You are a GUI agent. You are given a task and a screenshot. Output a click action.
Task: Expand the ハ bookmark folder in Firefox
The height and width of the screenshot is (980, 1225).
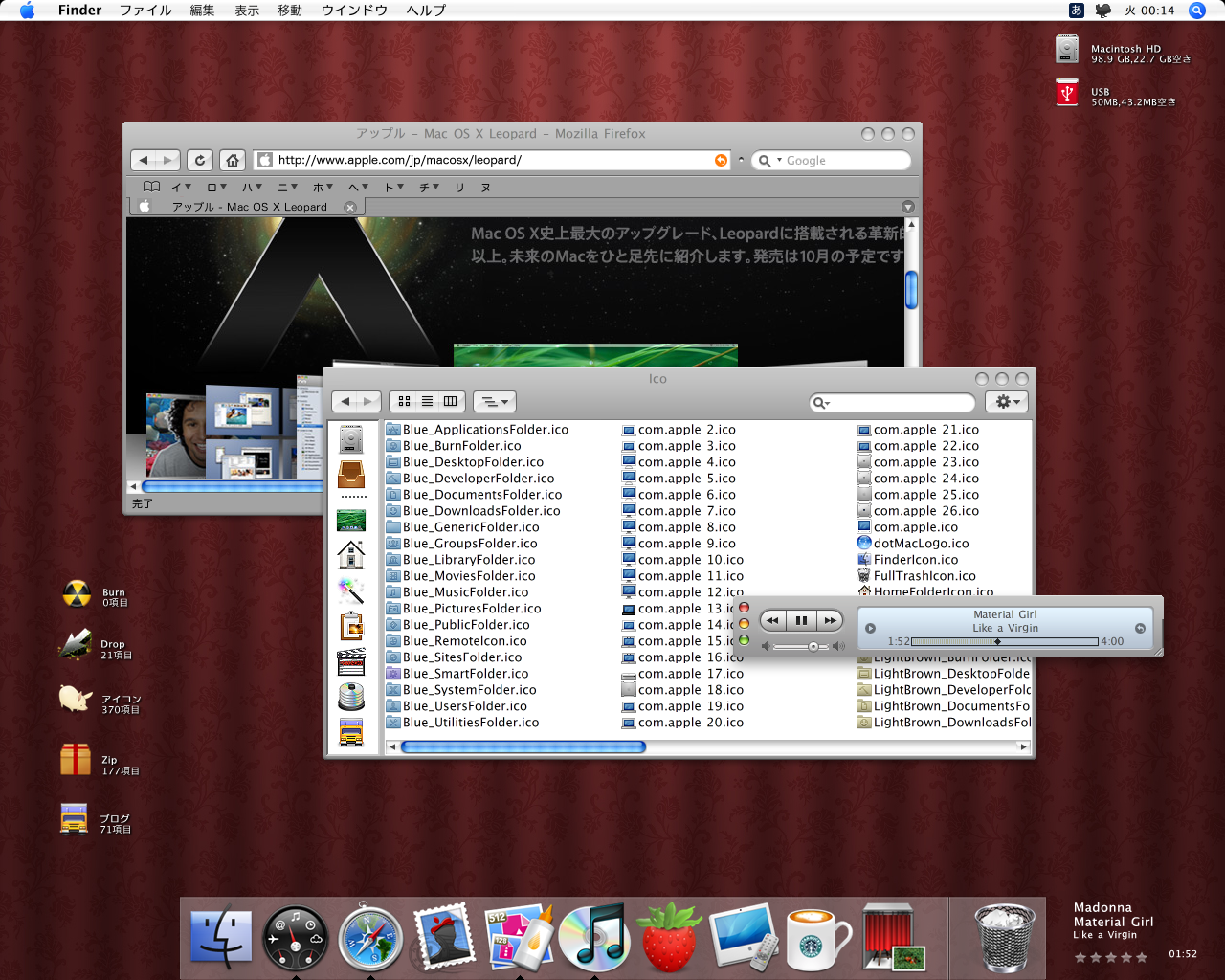[x=252, y=187]
